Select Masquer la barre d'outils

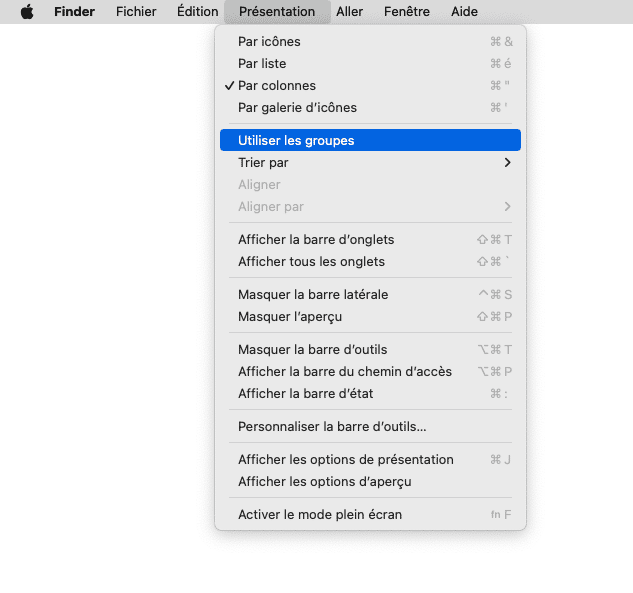click(370, 350)
